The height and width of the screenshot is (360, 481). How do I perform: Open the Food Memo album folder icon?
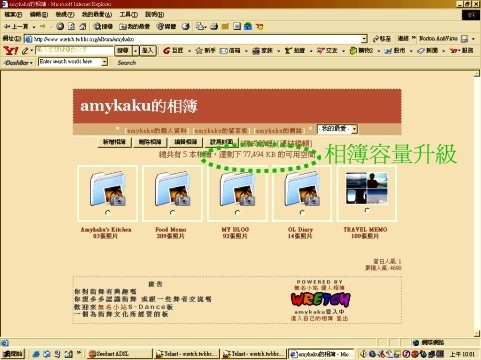coord(172,188)
